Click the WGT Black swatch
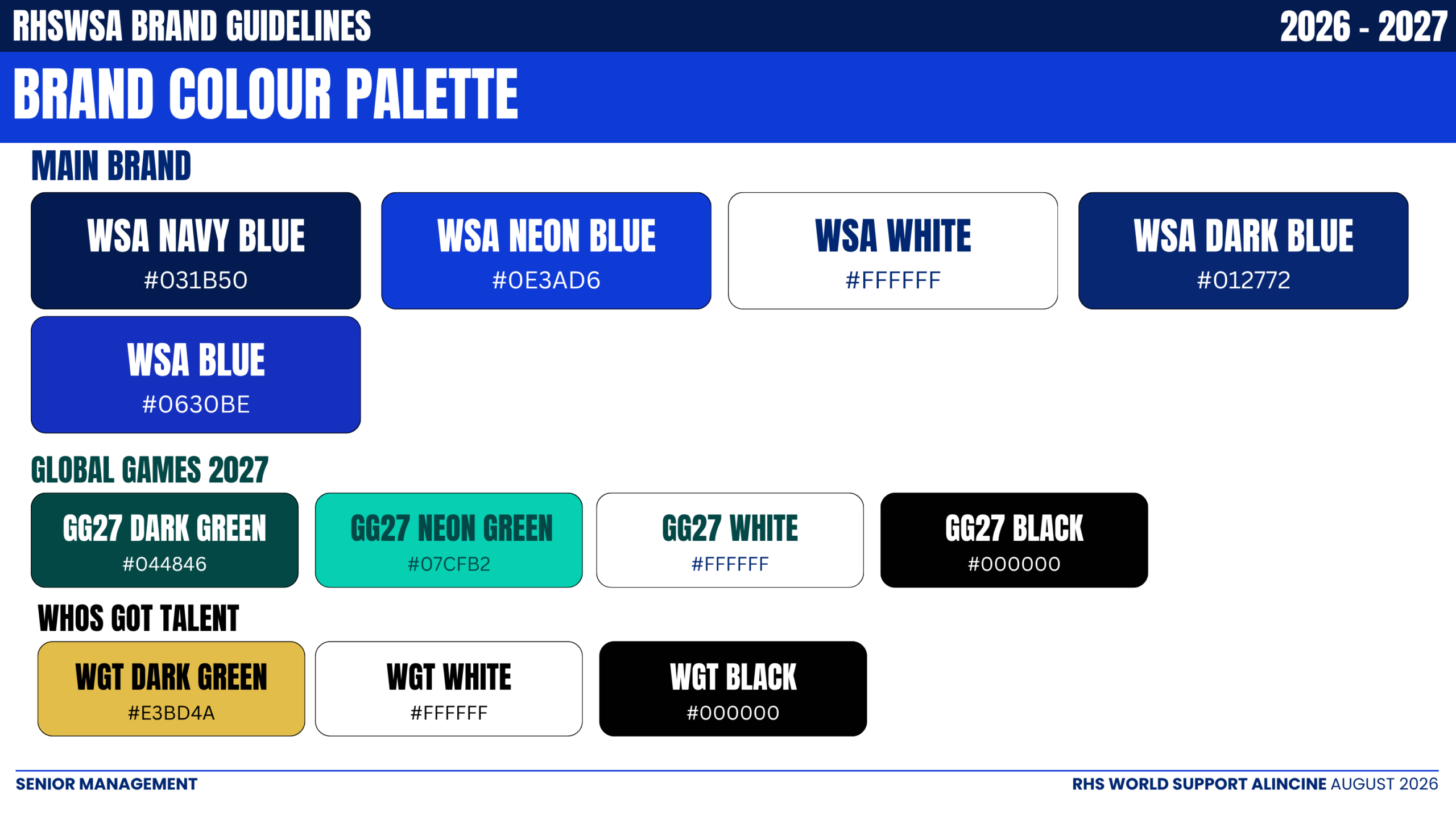The width and height of the screenshot is (1456, 819). (x=733, y=689)
